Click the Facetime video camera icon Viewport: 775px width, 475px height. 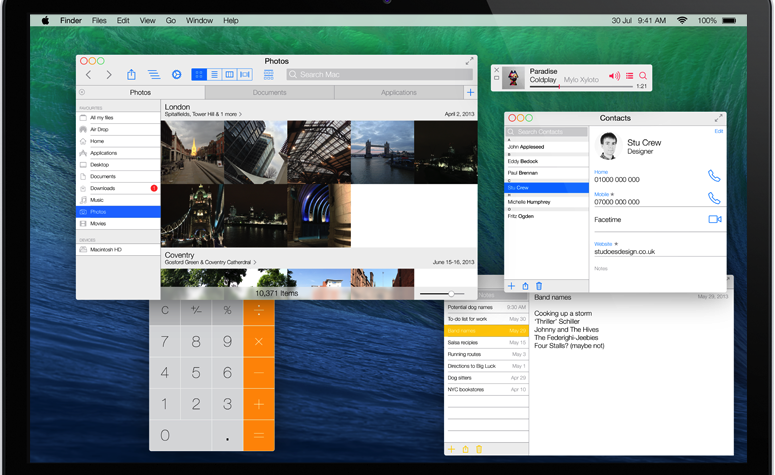[x=714, y=219]
